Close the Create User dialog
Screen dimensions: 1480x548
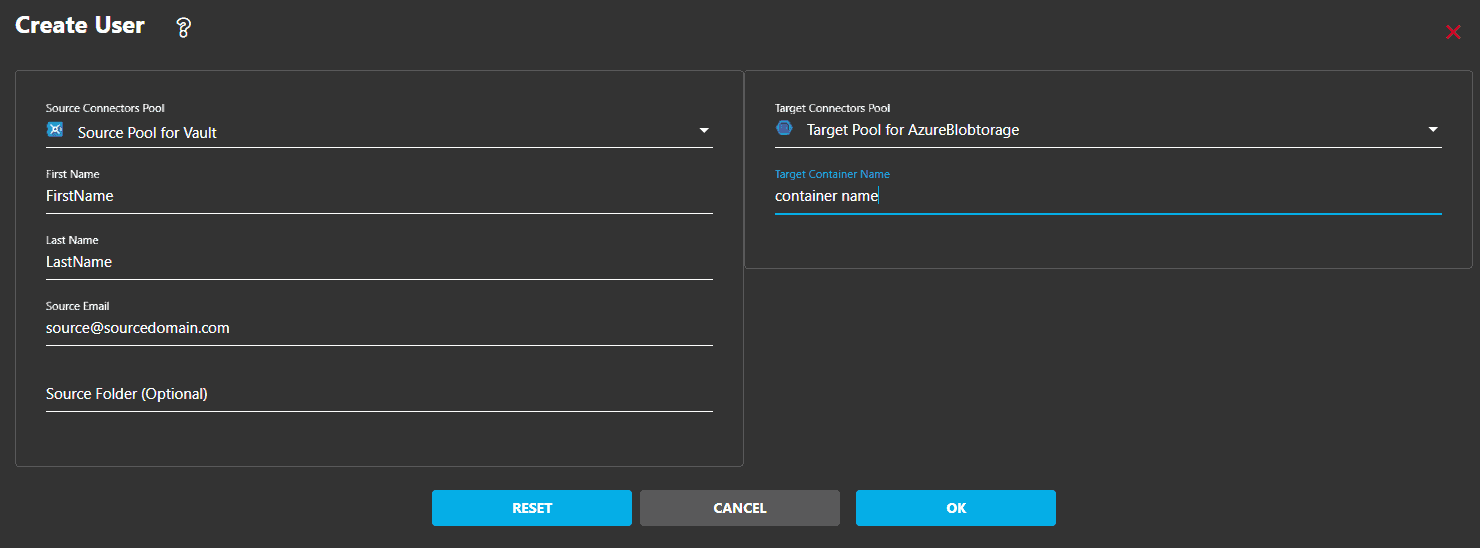point(1453,32)
